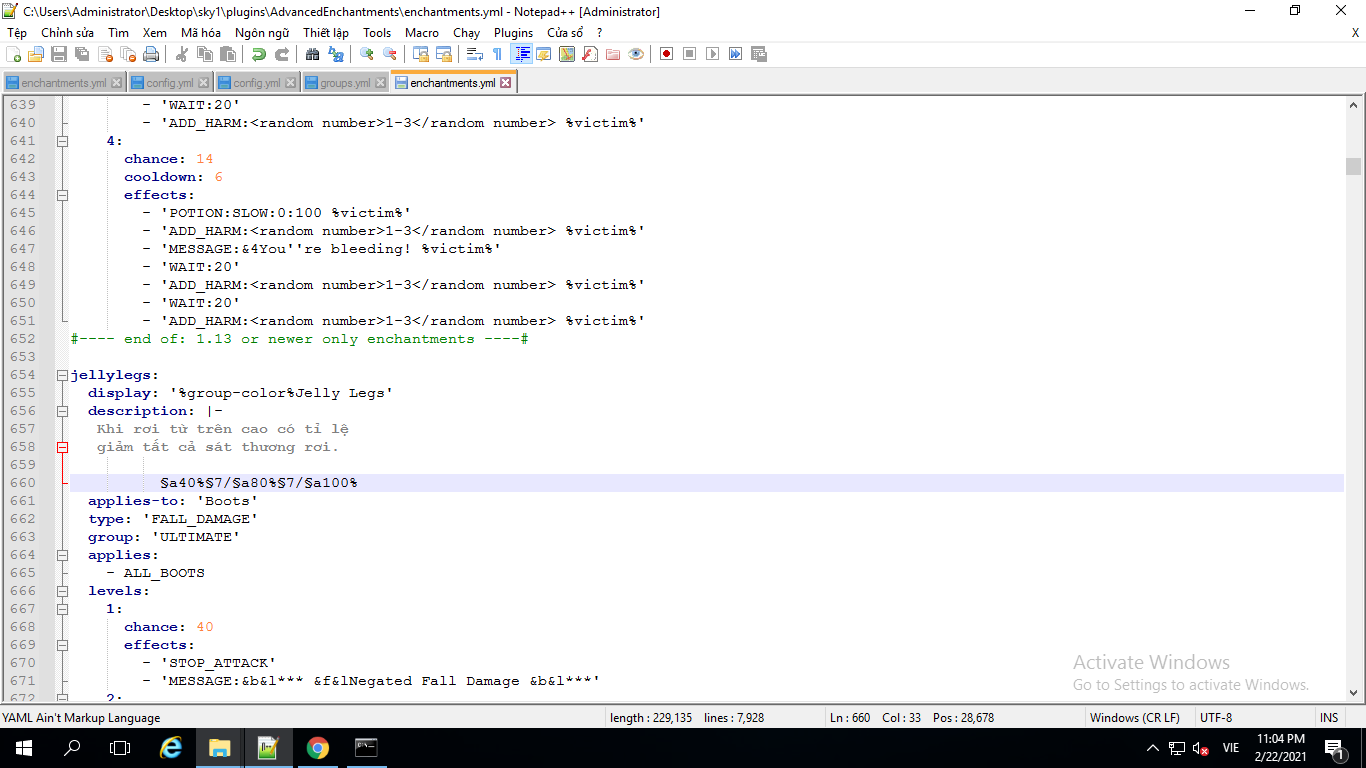
Task: Click the Stop Recording macro icon
Action: coord(690,54)
